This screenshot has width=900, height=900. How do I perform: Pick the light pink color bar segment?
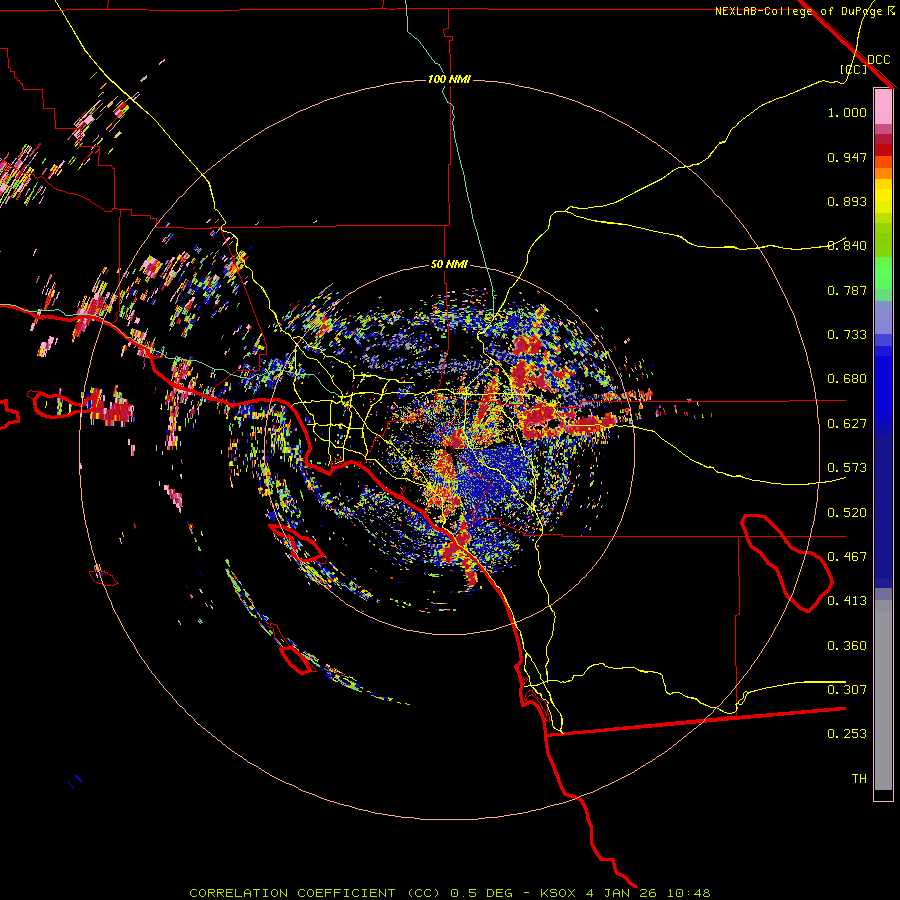(x=883, y=107)
